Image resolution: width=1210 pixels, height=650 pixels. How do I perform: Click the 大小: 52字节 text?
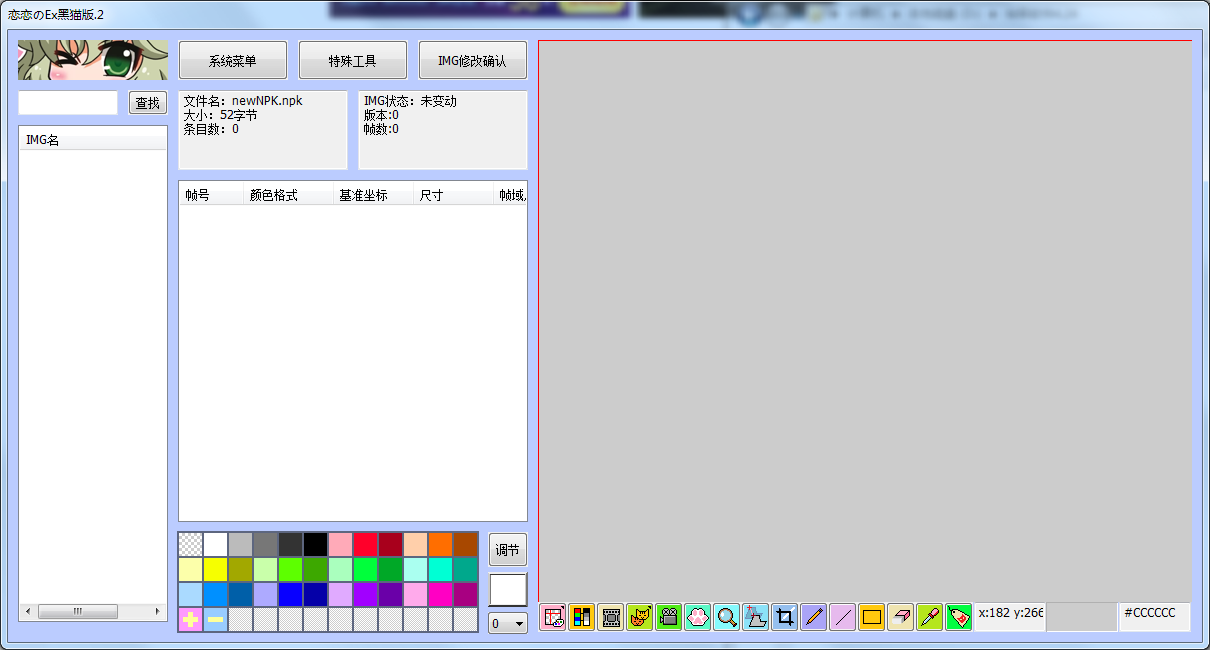pyautogui.click(x=221, y=115)
